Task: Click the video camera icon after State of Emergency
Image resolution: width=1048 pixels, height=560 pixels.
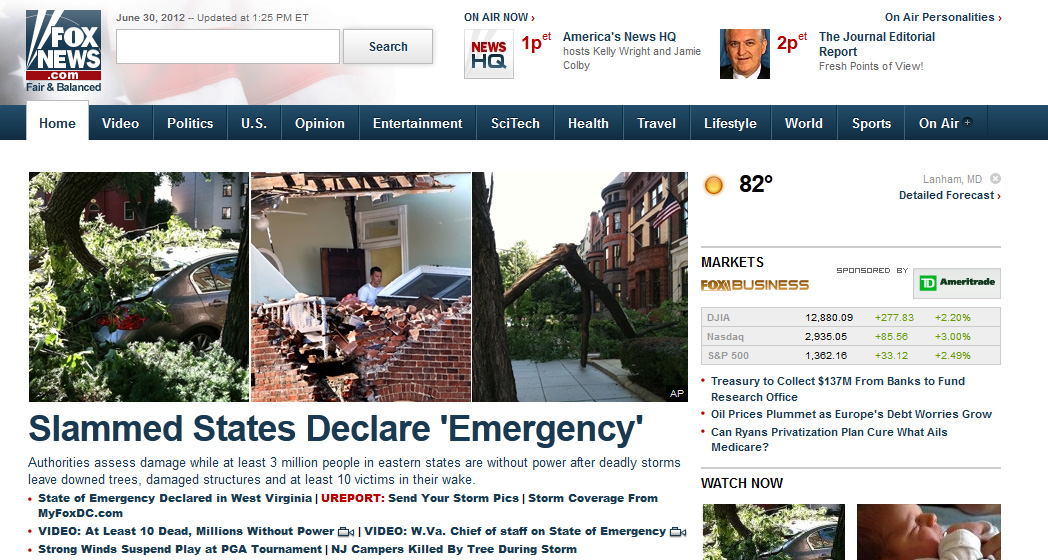Action: (678, 532)
